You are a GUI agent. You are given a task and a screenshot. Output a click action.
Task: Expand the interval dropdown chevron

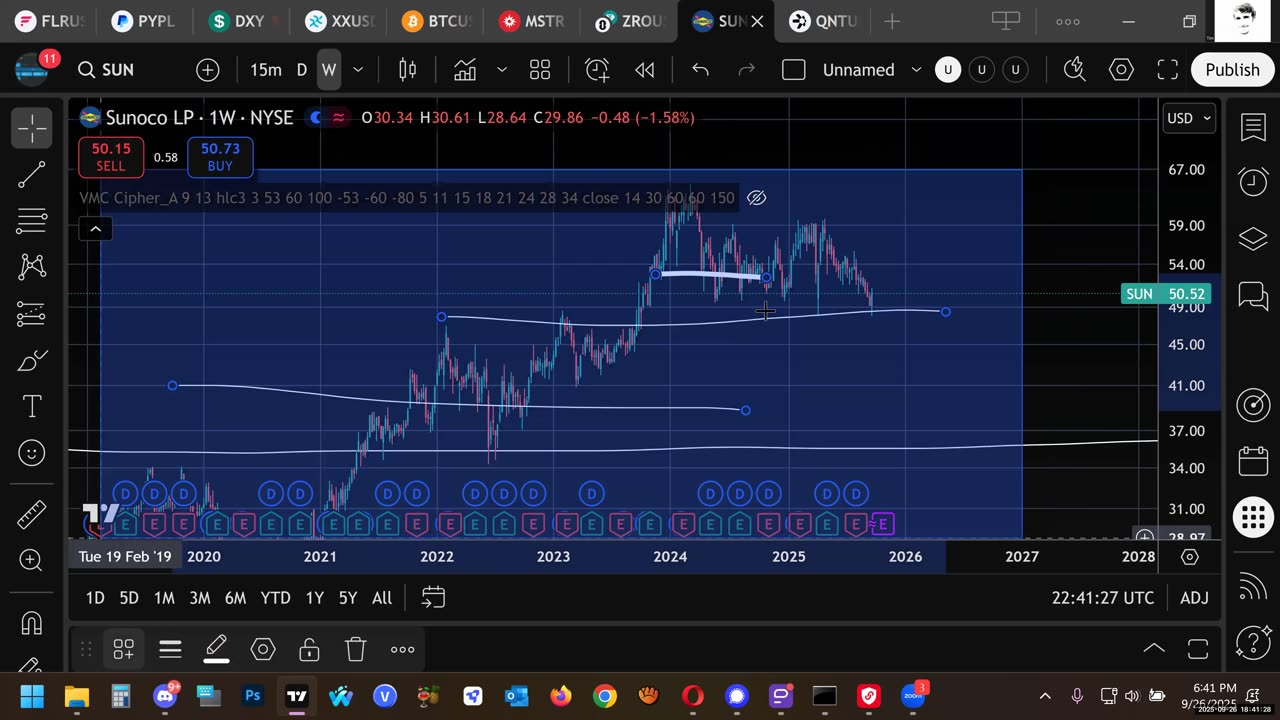tap(358, 70)
